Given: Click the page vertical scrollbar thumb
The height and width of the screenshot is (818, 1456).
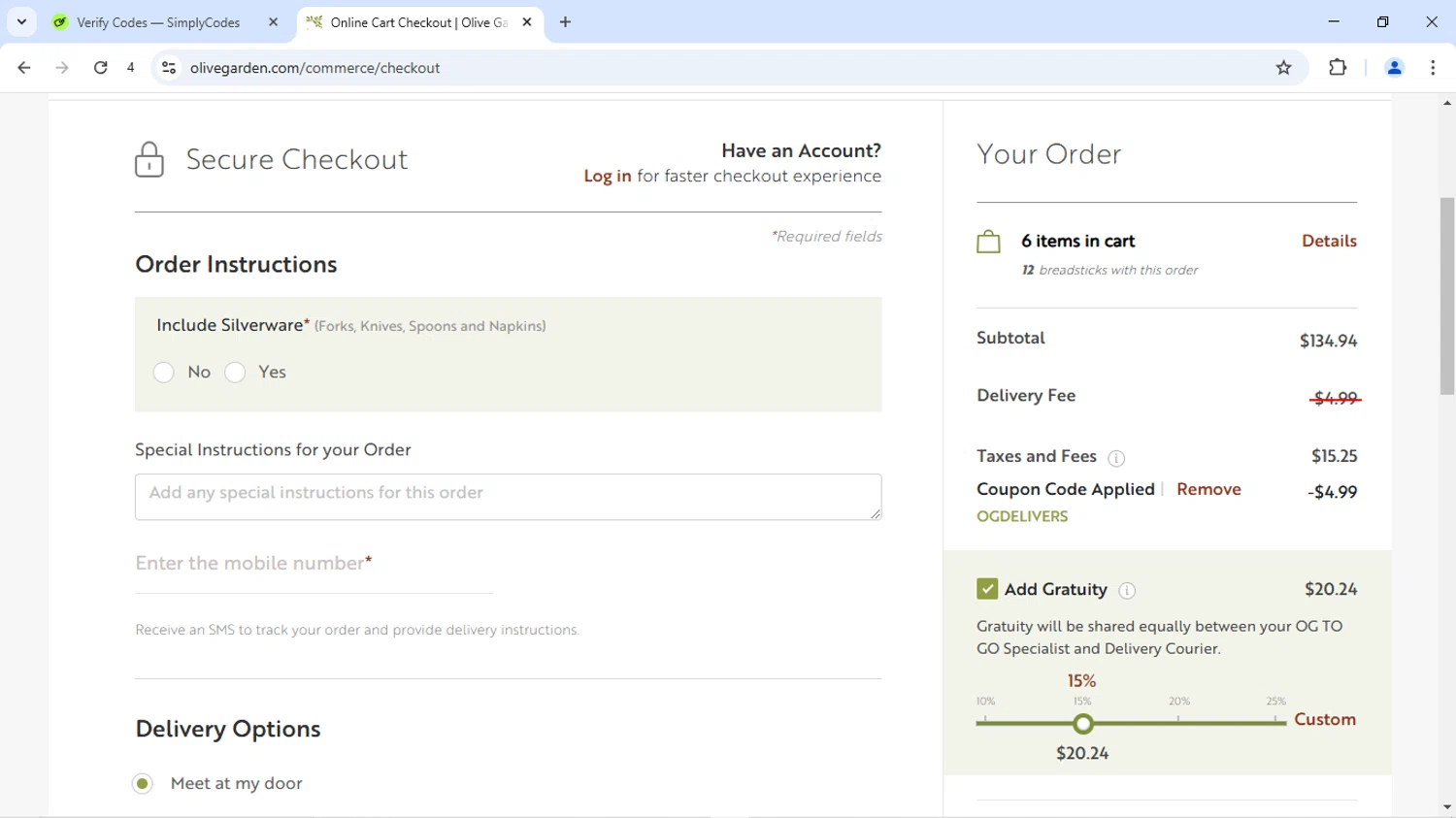Looking at the screenshot, I should tap(1447, 296).
